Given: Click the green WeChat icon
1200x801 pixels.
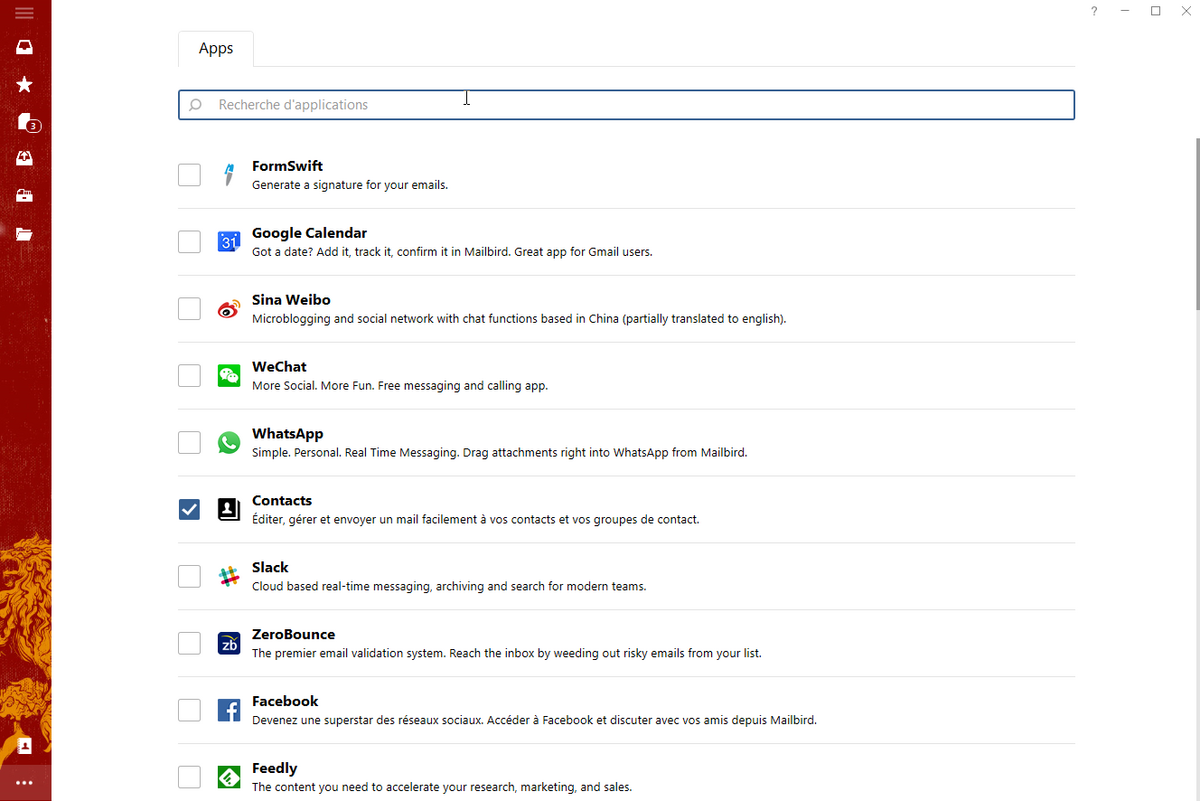Looking at the screenshot, I should [229, 376].
